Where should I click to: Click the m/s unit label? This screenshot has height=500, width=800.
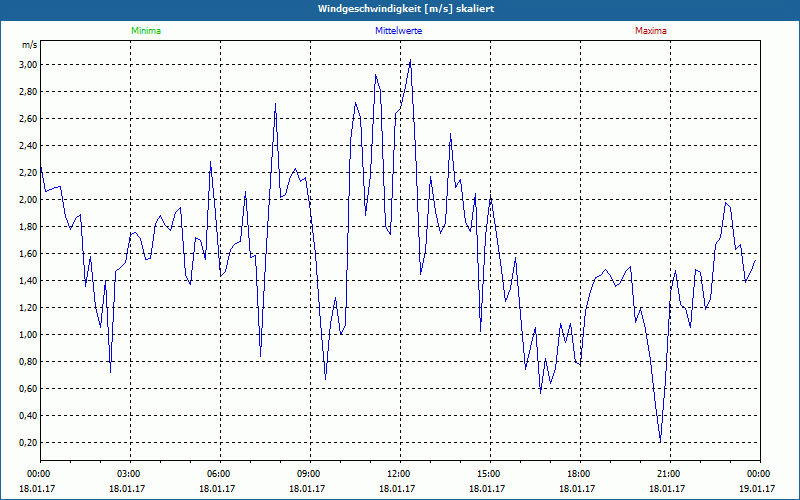click(x=29, y=45)
